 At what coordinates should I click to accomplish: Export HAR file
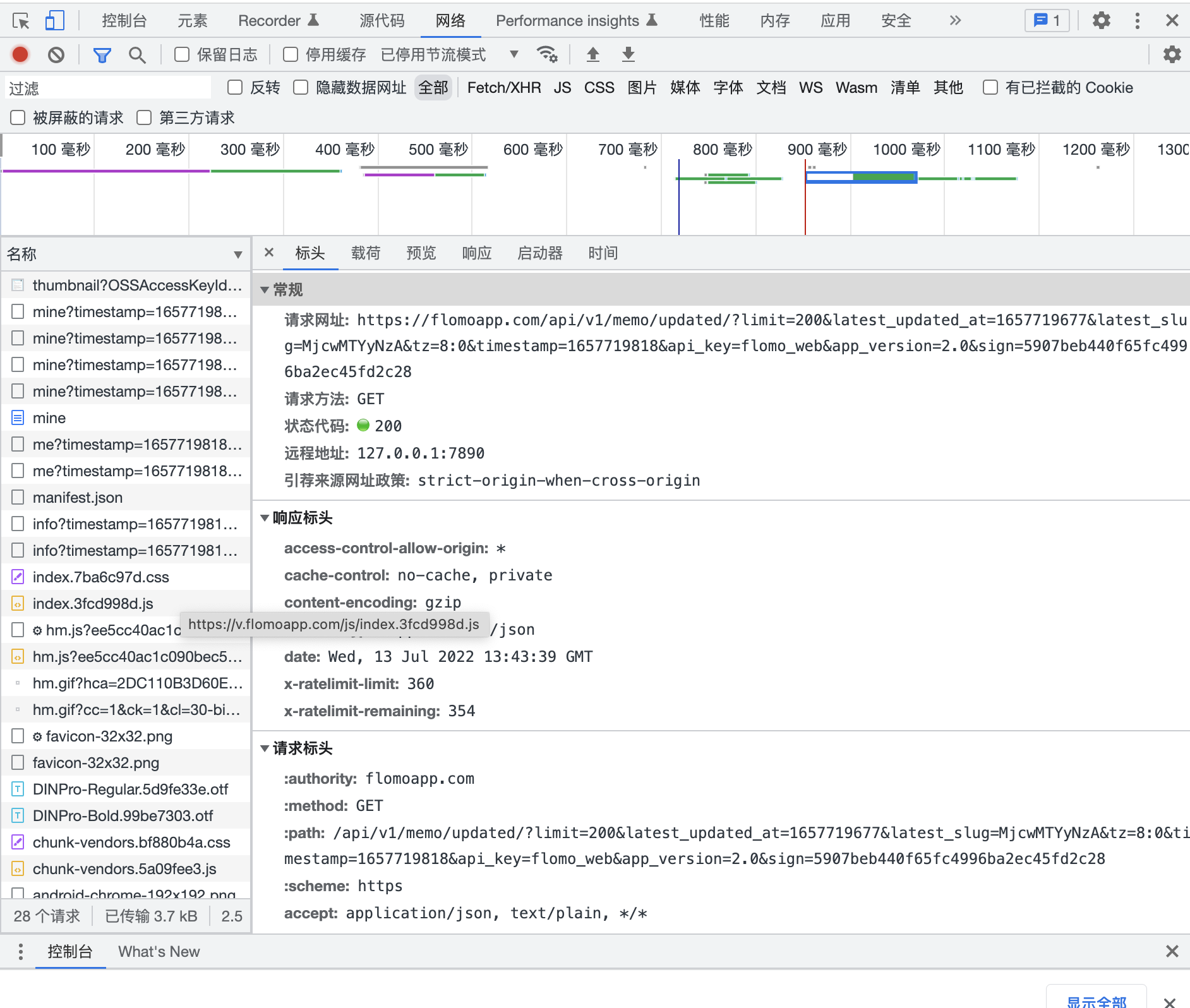(628, 54)
